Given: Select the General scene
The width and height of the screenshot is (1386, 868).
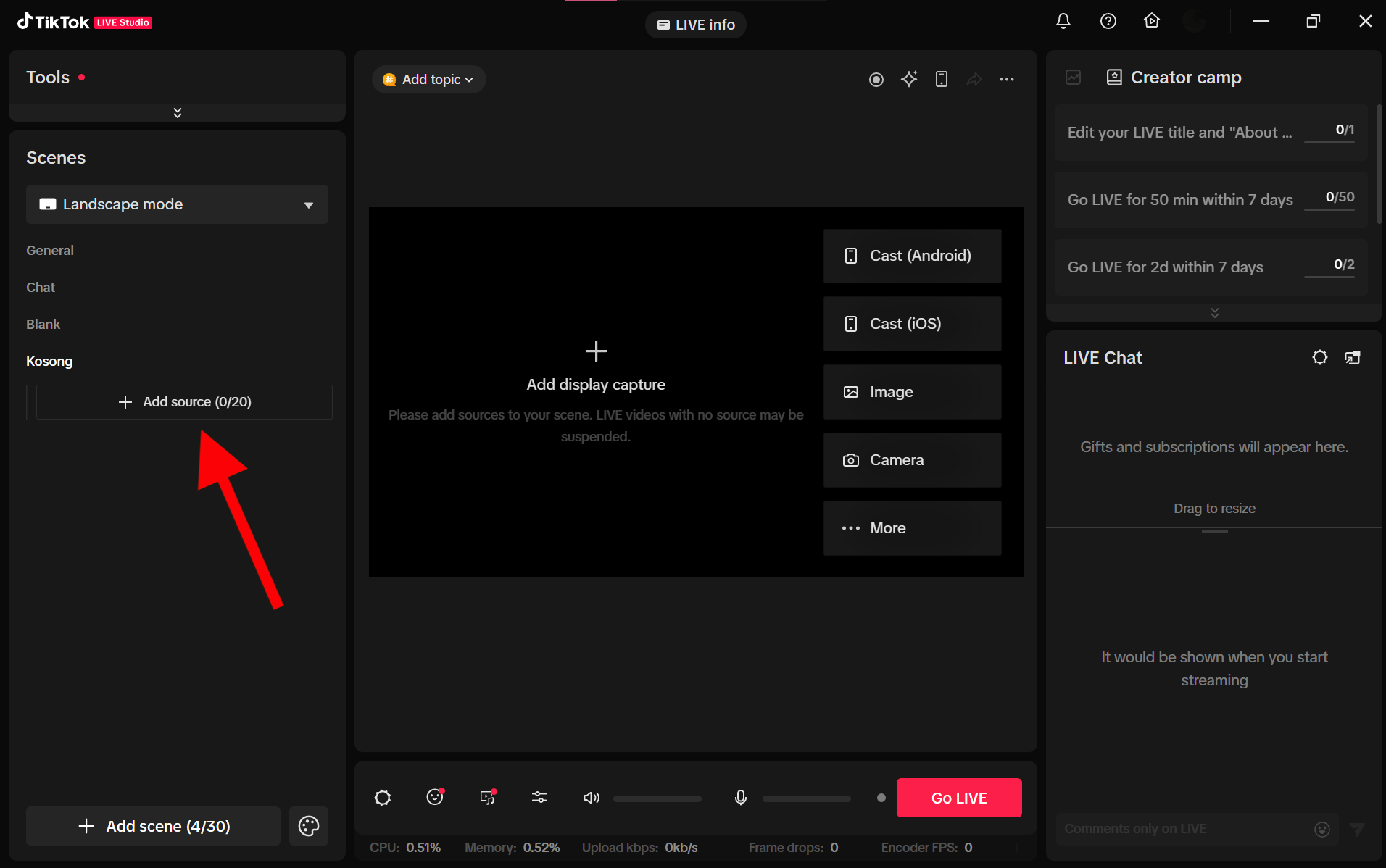Looking at the screenshot, I should pos(50,250).
